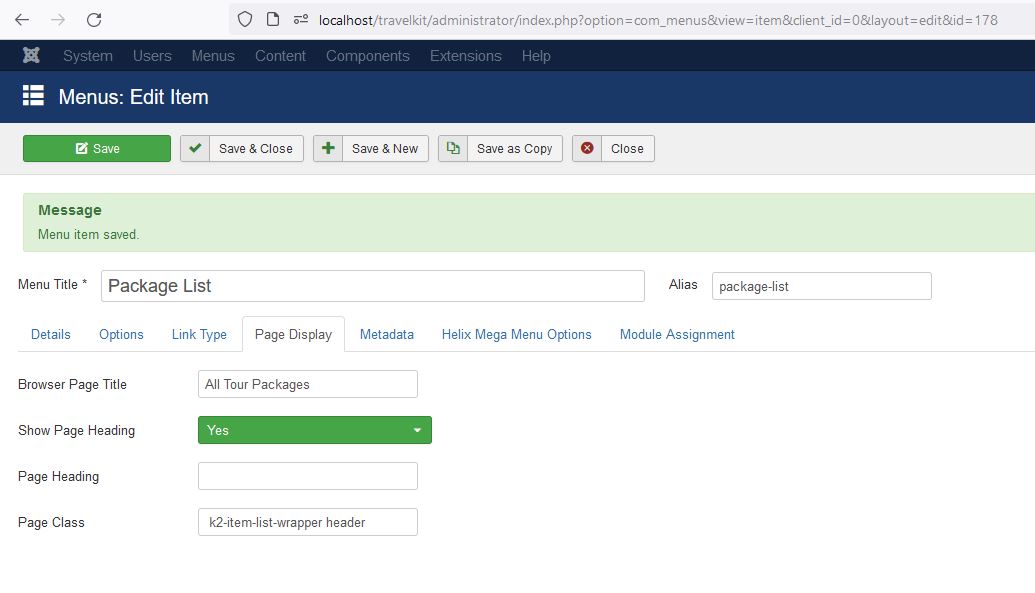The height and width of the screenshot is (593, 1035).
Task: Click the Joomla logo icon
Action: click(x=32, y=56)
